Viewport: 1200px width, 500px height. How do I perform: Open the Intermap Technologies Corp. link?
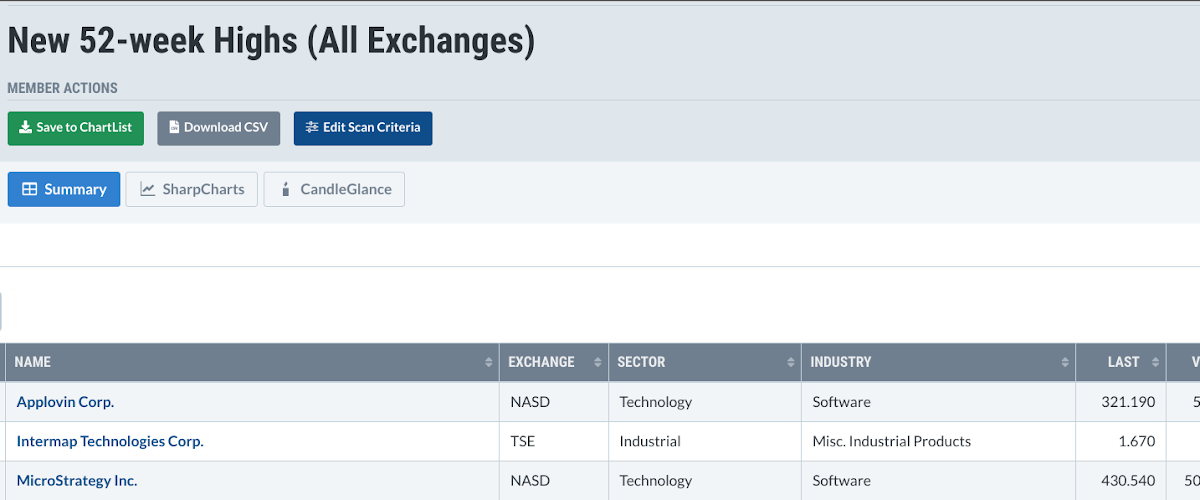tap(110, 441)
